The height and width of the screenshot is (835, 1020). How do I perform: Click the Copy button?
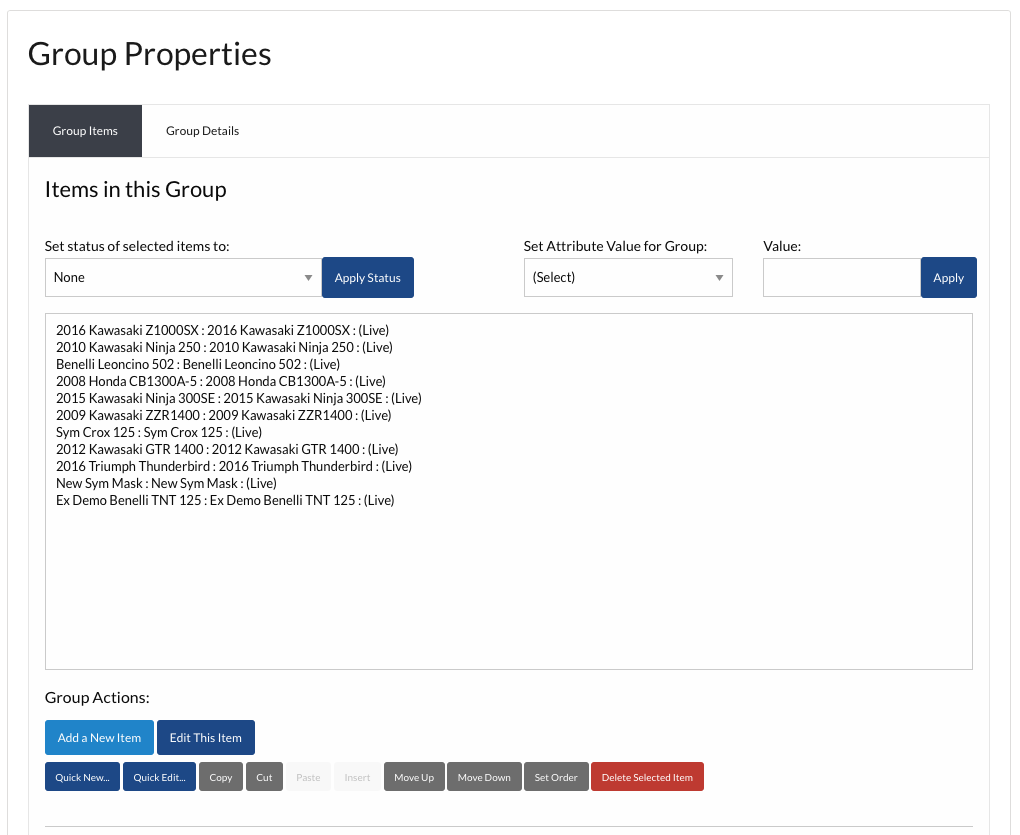221,777
